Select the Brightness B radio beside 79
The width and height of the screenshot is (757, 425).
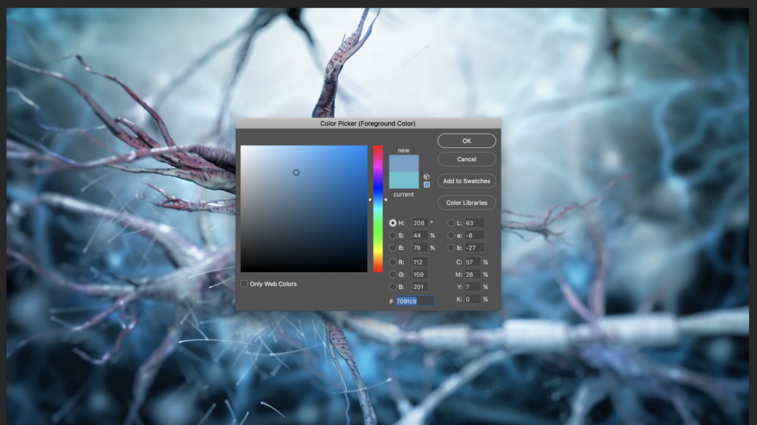point(393,248)
